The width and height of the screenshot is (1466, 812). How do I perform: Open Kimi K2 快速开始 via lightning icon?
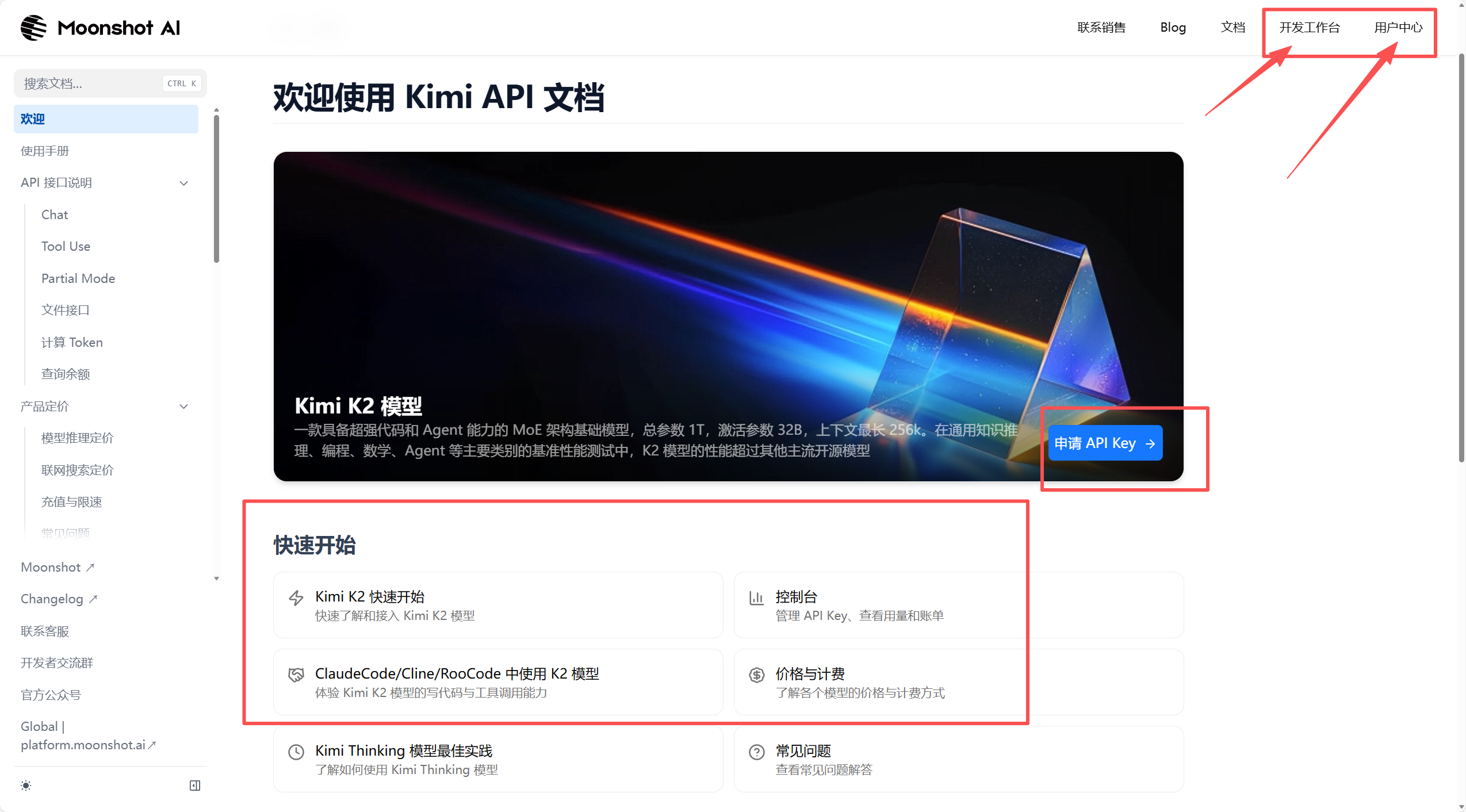tap(297, 598)
